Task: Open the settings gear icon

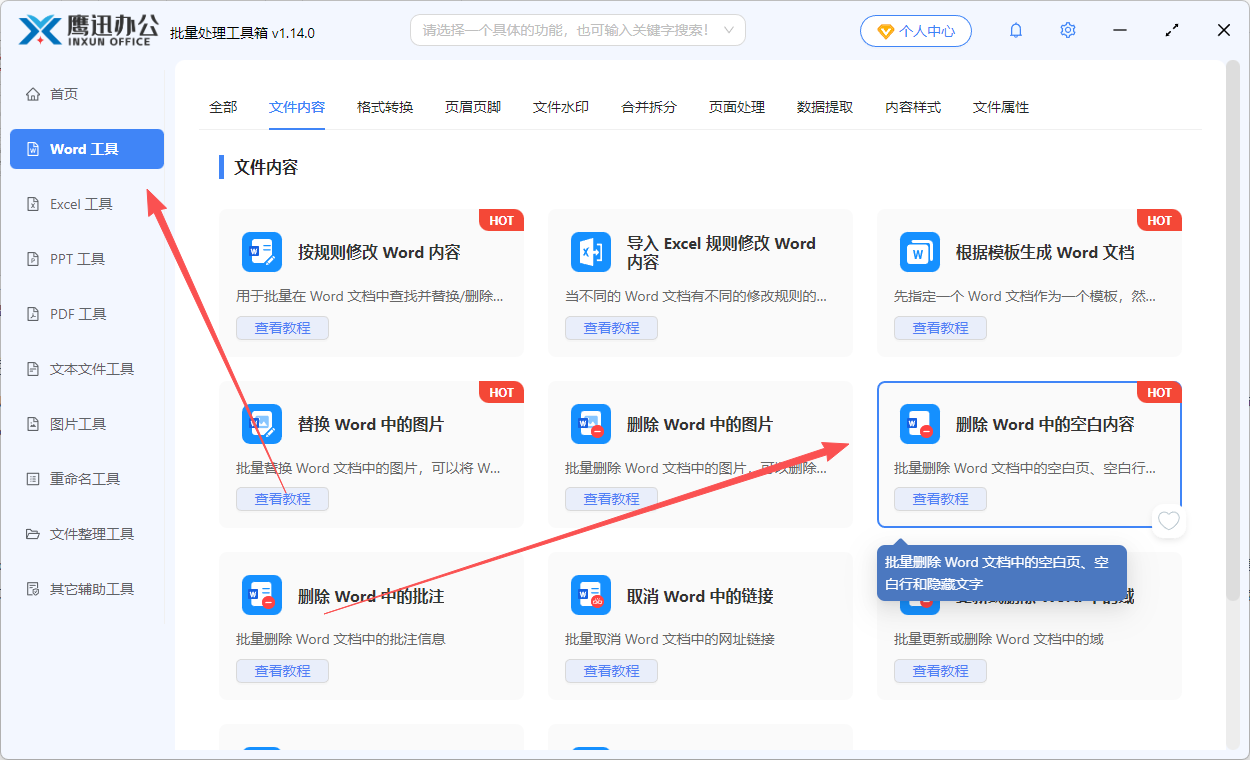Action: click(1067, 30)
